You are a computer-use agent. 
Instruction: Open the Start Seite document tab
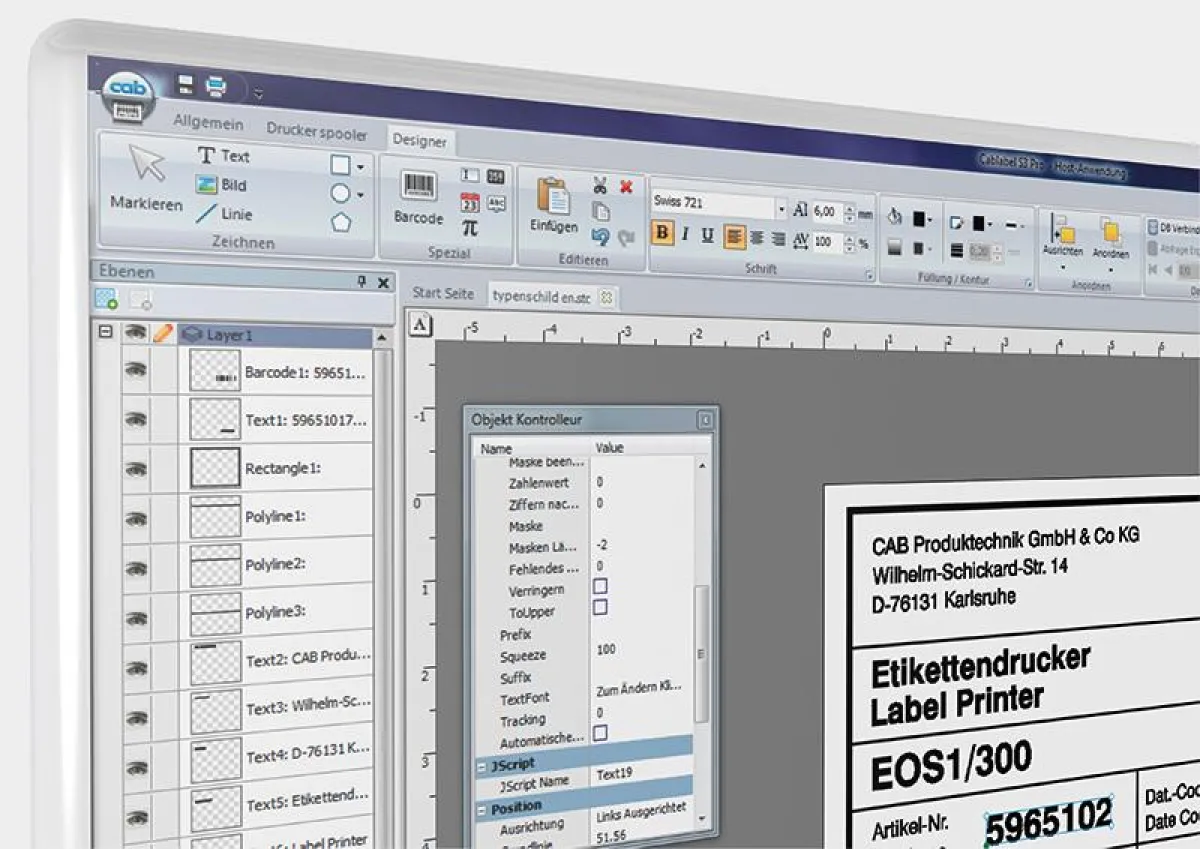coord(443,293)
